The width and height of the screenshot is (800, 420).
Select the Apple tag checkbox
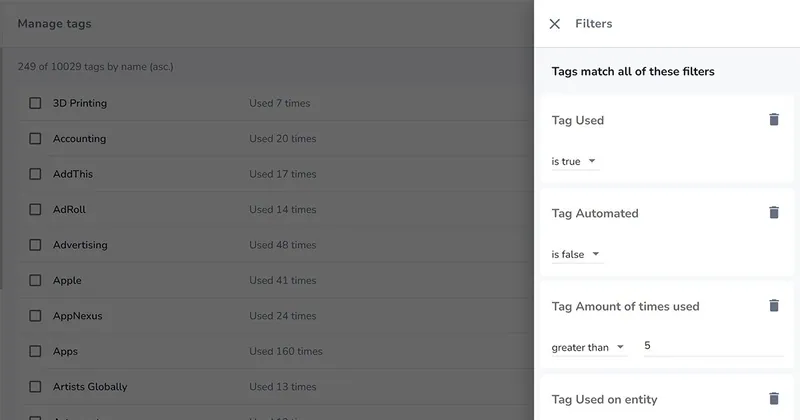click(x=35, y=281)
